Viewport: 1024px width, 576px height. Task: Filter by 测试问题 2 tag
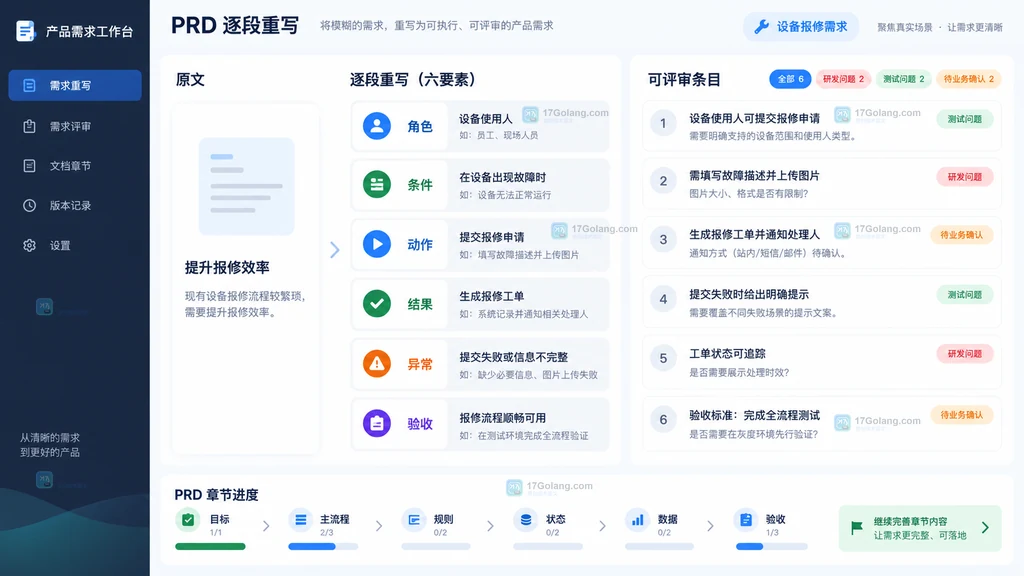(x=903, y=79)
